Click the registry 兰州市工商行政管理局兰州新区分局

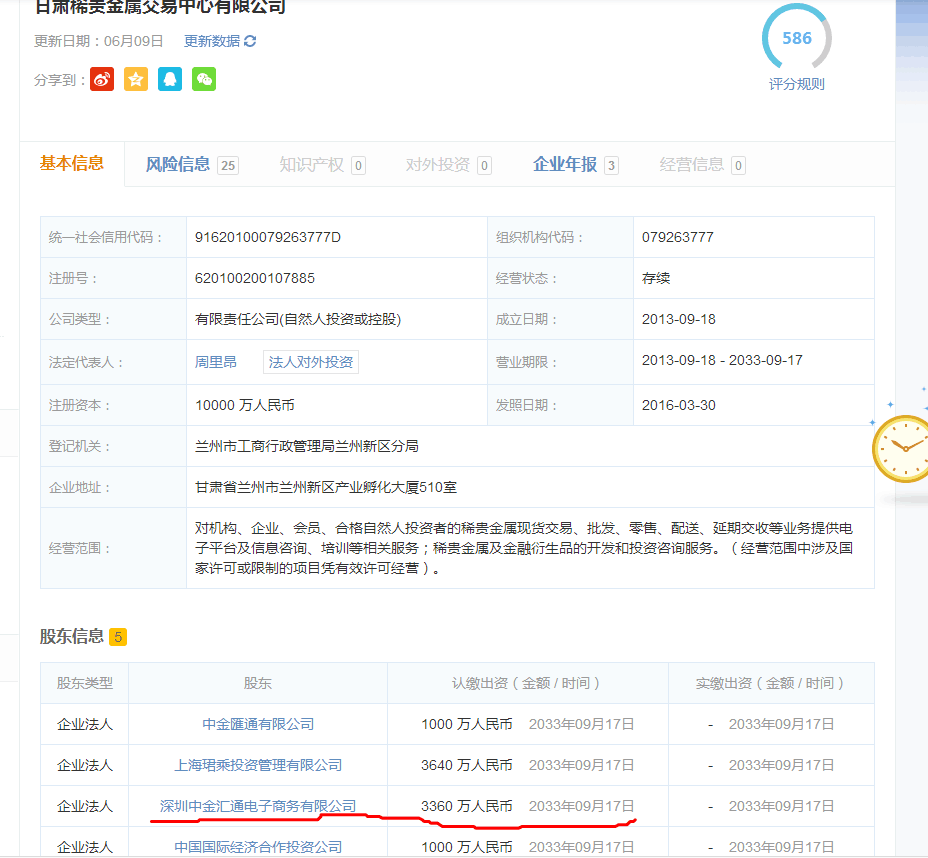(x=307, y=446)
